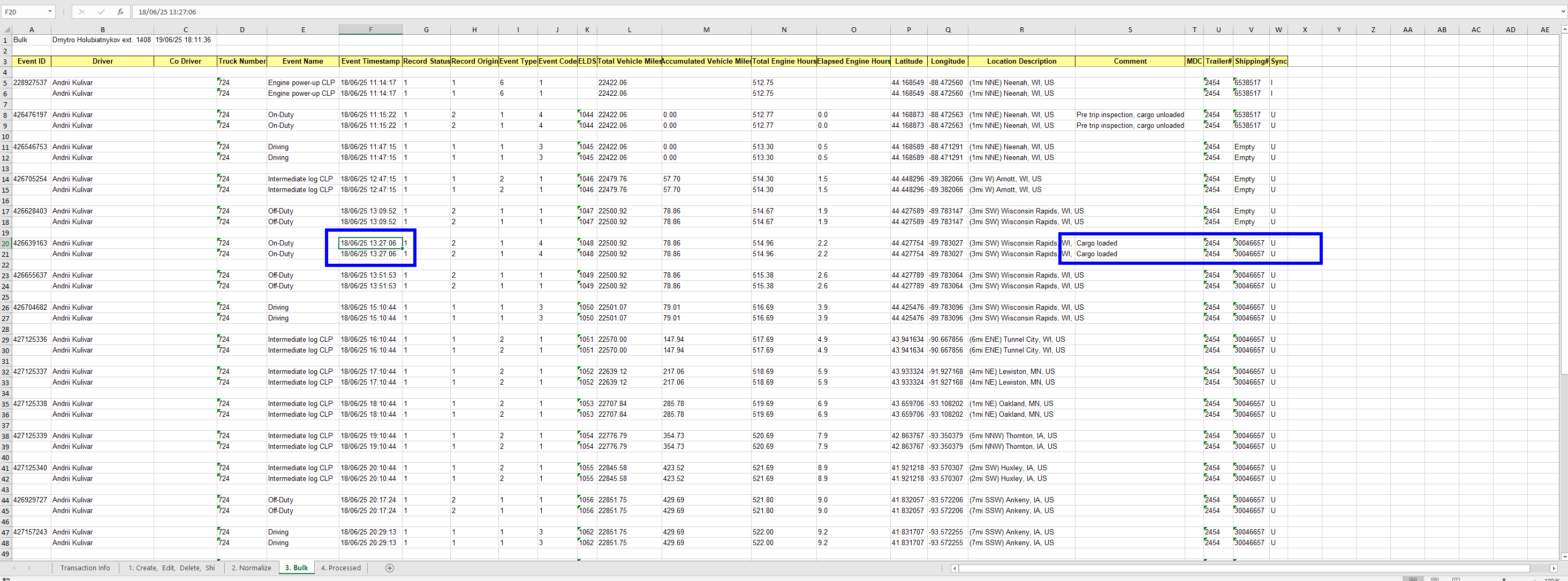Screen dimensions: 1568x581
Task: Switch to Page Break Preview icon
Action: 1456,578
